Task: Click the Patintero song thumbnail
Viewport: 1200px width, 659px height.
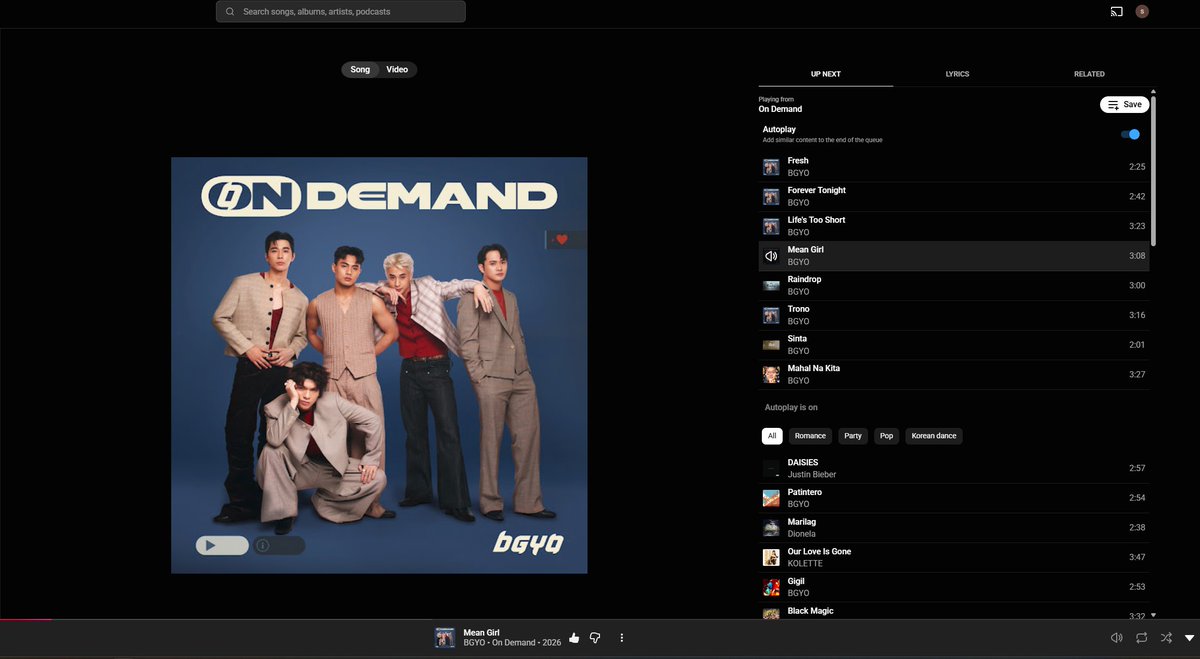Action: click(771, 498)
